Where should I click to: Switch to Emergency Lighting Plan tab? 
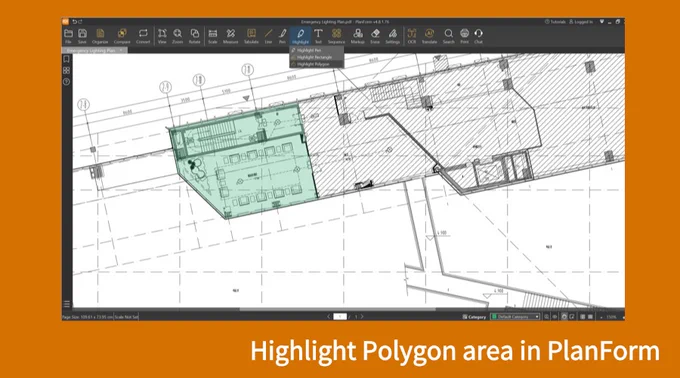click(91, 50)
